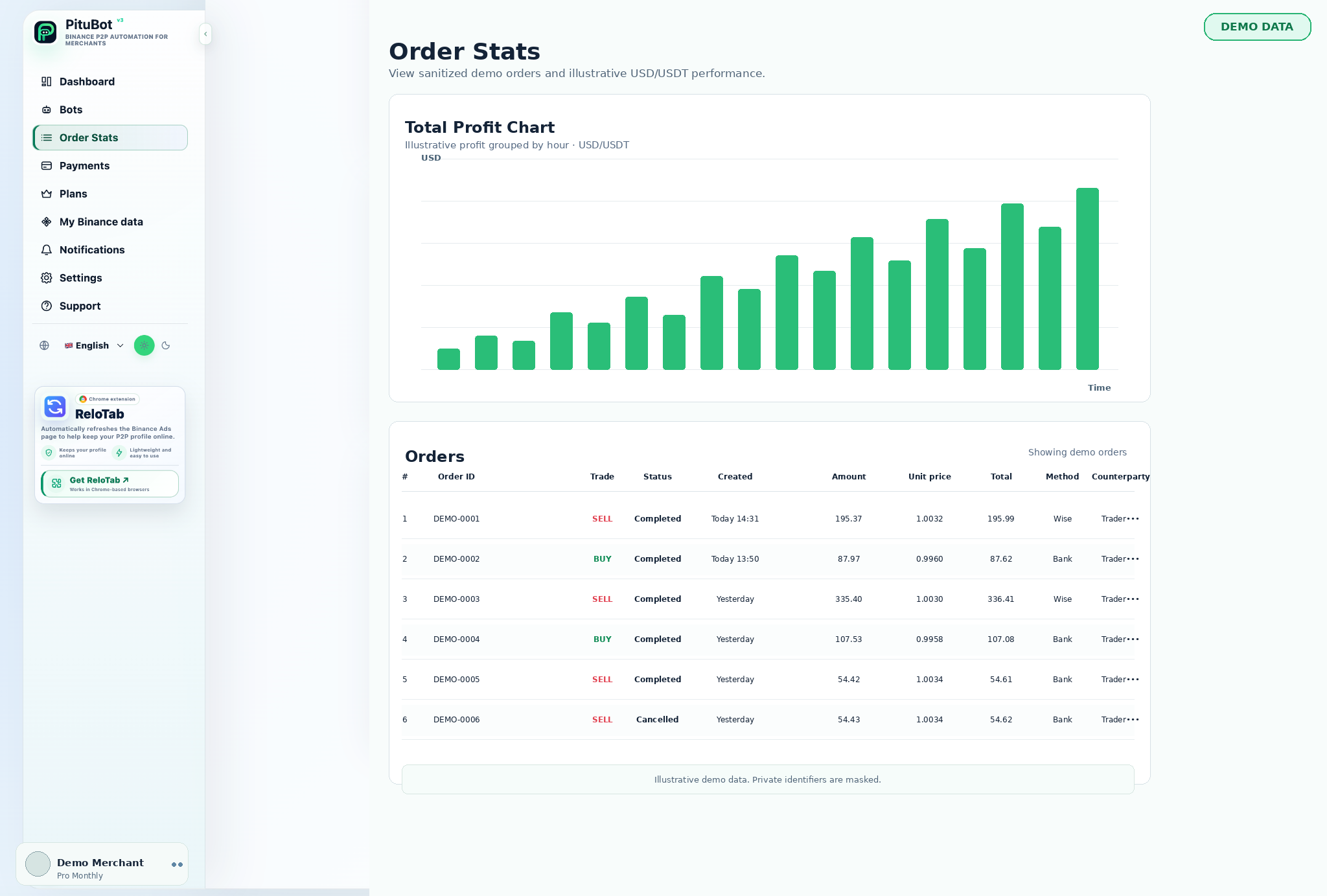Click the Dashboard sidebar icon

47,82
